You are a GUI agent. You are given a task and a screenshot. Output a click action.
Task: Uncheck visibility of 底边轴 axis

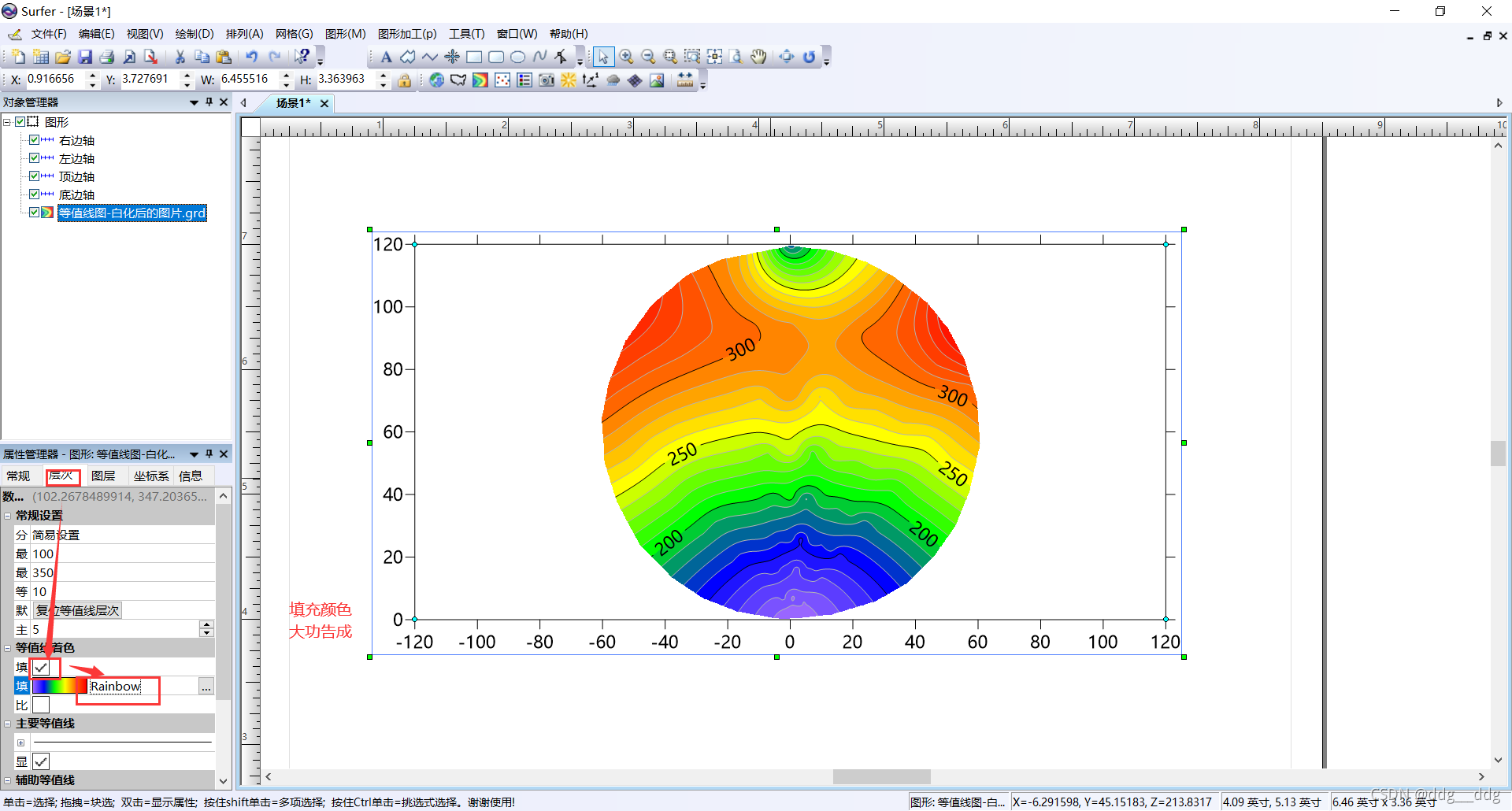coord(35,194)
